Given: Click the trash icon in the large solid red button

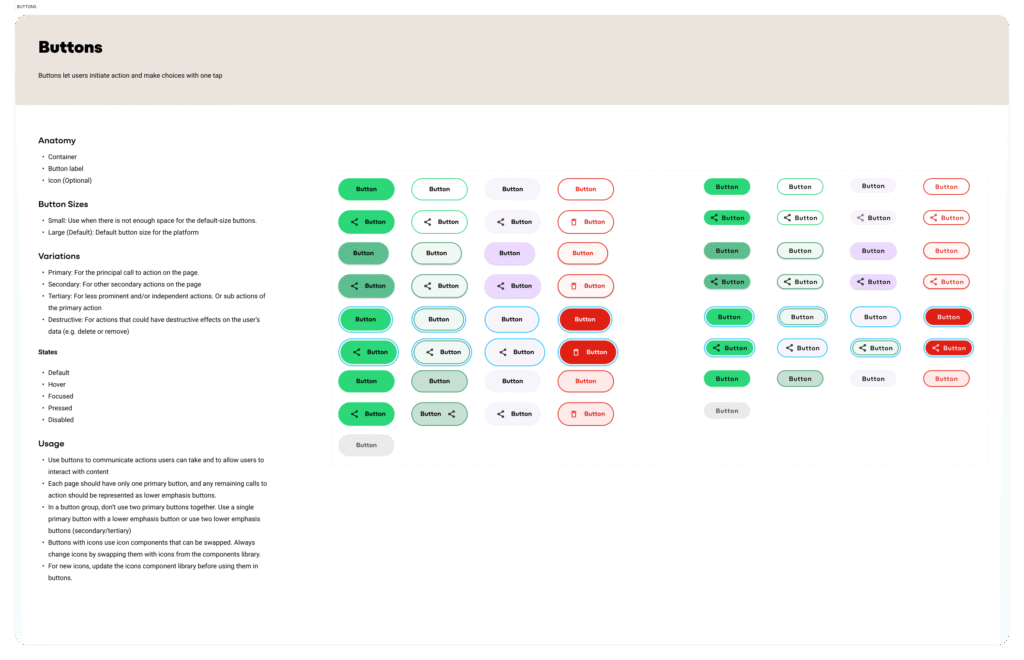Looking at the screenshot, I should (576, 352).
